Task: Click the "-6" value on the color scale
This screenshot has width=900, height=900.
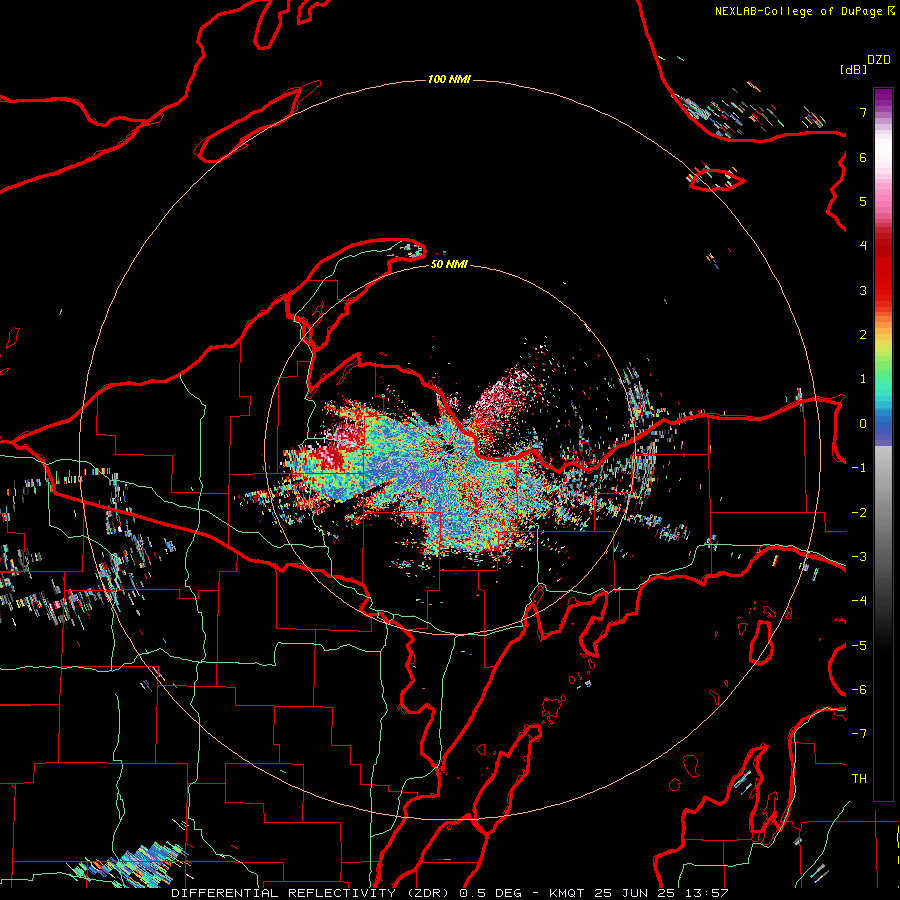Action: (x=859, y=690)
